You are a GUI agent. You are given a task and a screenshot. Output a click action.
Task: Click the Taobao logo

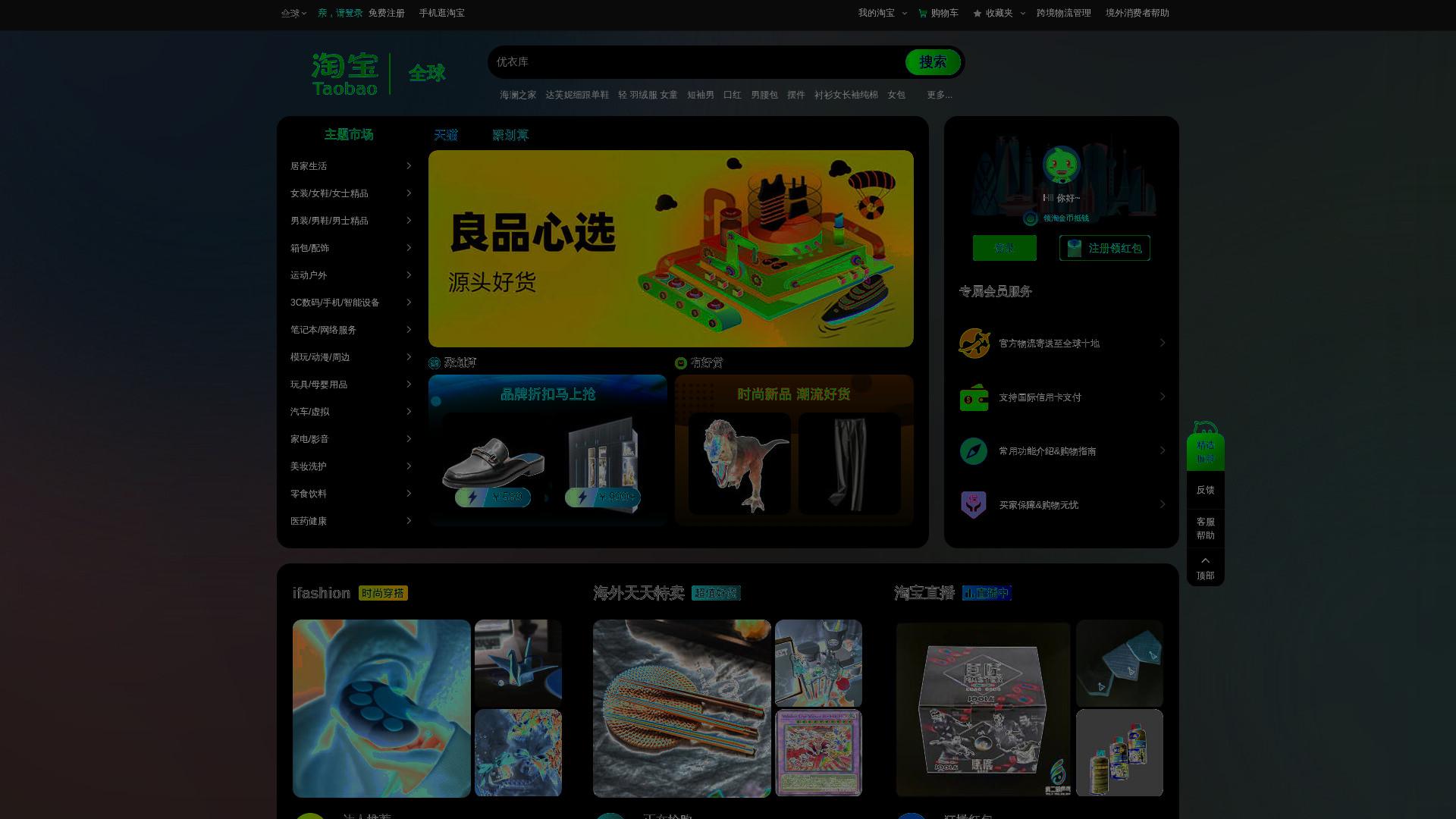(345, 74)
